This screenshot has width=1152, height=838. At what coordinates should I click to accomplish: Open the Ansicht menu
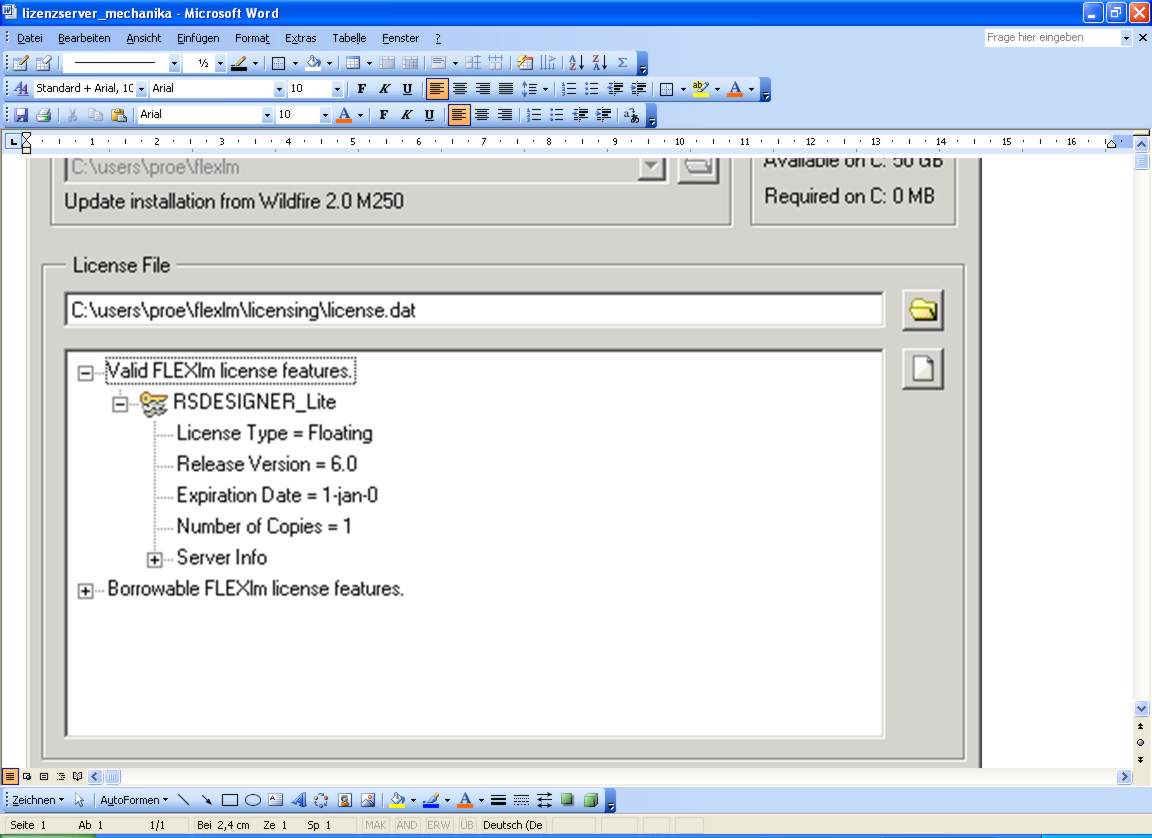(x=144, y=38)
